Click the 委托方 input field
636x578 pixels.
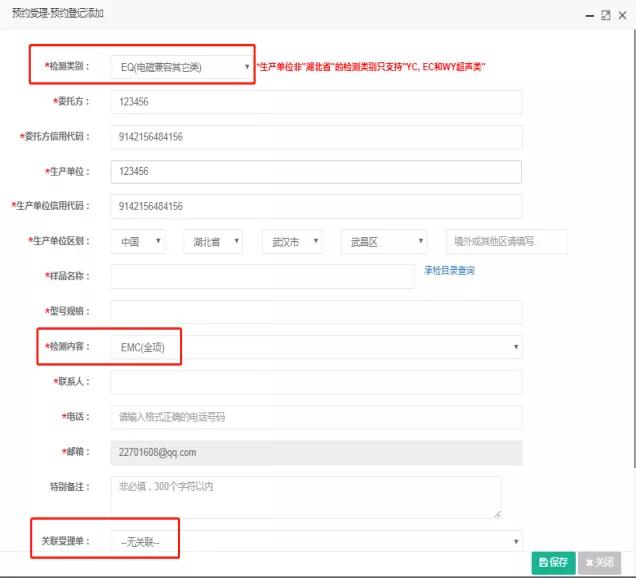pos(316,102)
